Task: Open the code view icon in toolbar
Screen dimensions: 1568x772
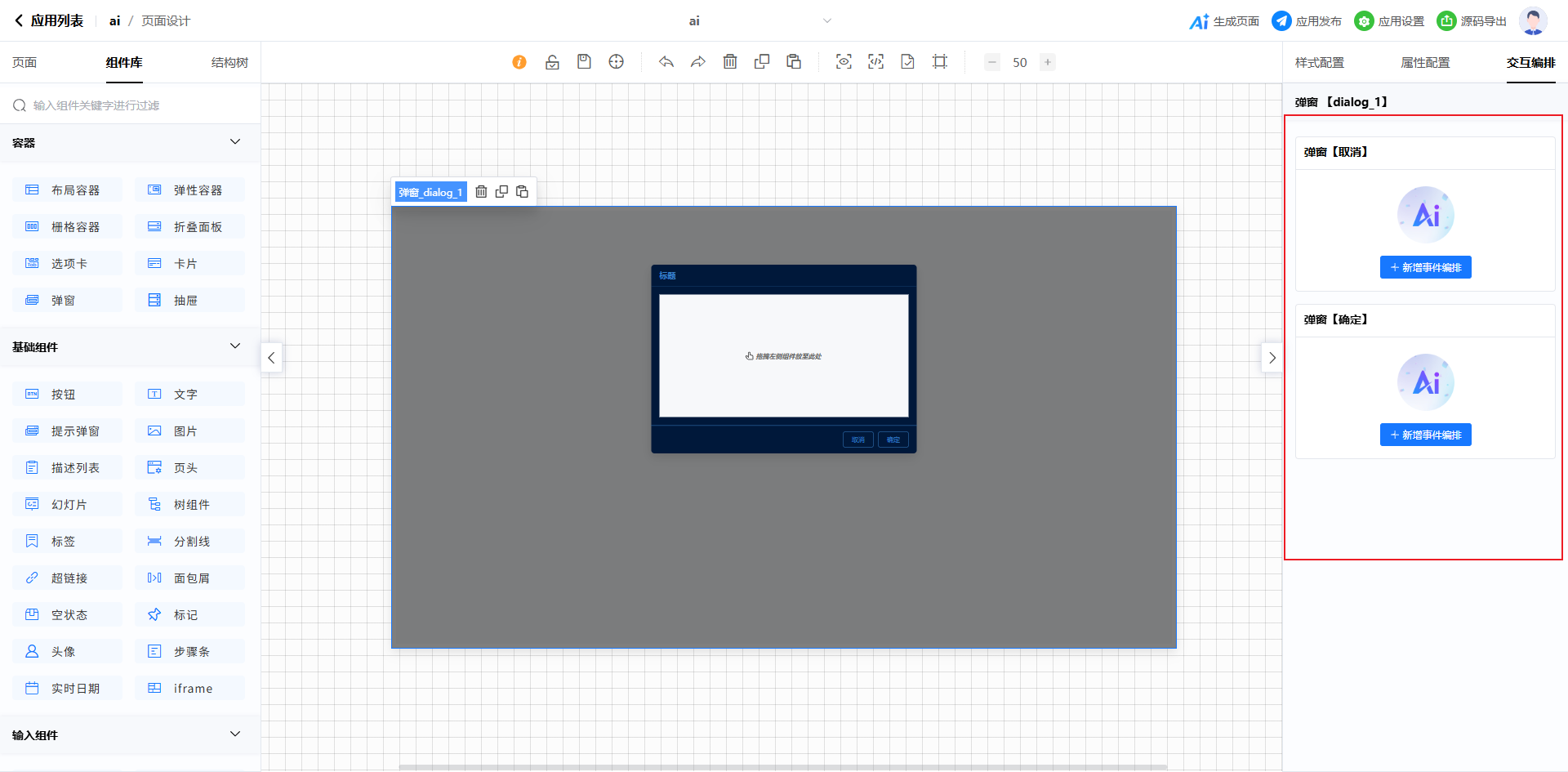Action: [875, 62]
